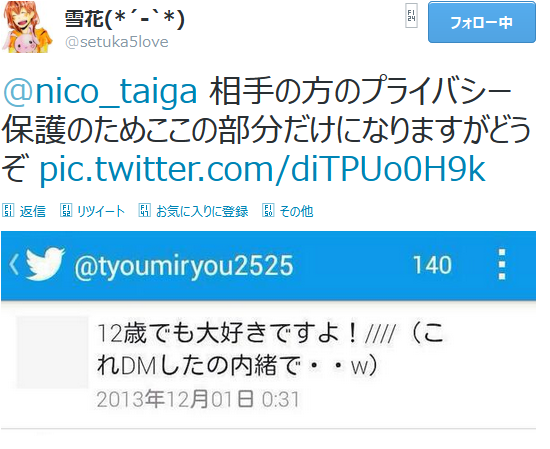Open the @nico_taiga mention link
The image size is (550, 449).
click(100, 91)
